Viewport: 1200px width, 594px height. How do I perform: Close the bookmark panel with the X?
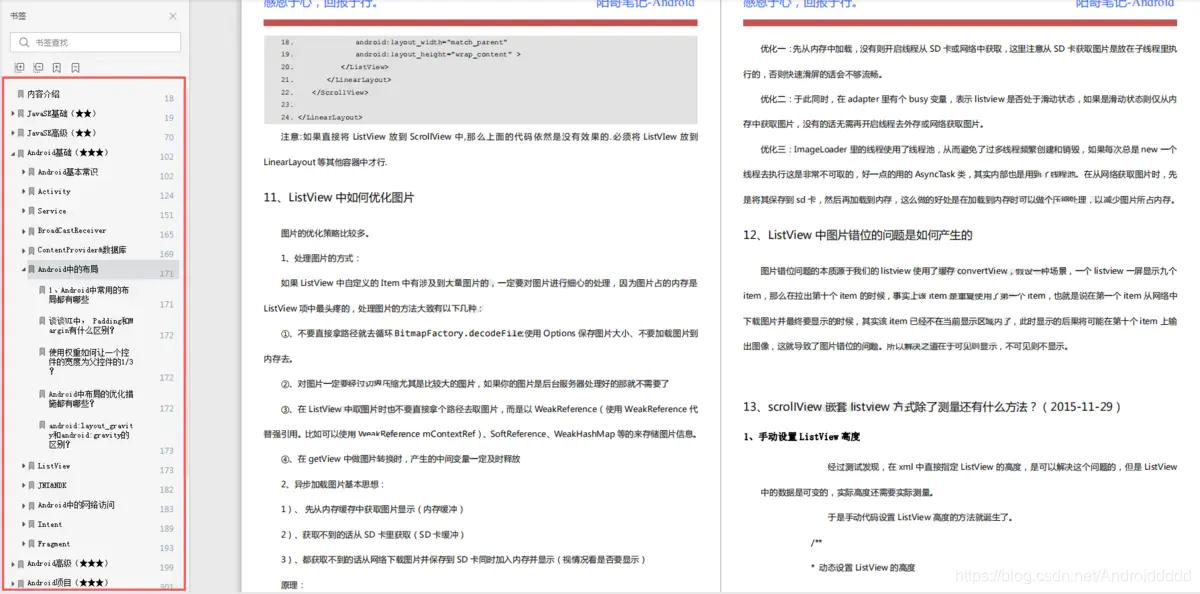click(172, 16)
